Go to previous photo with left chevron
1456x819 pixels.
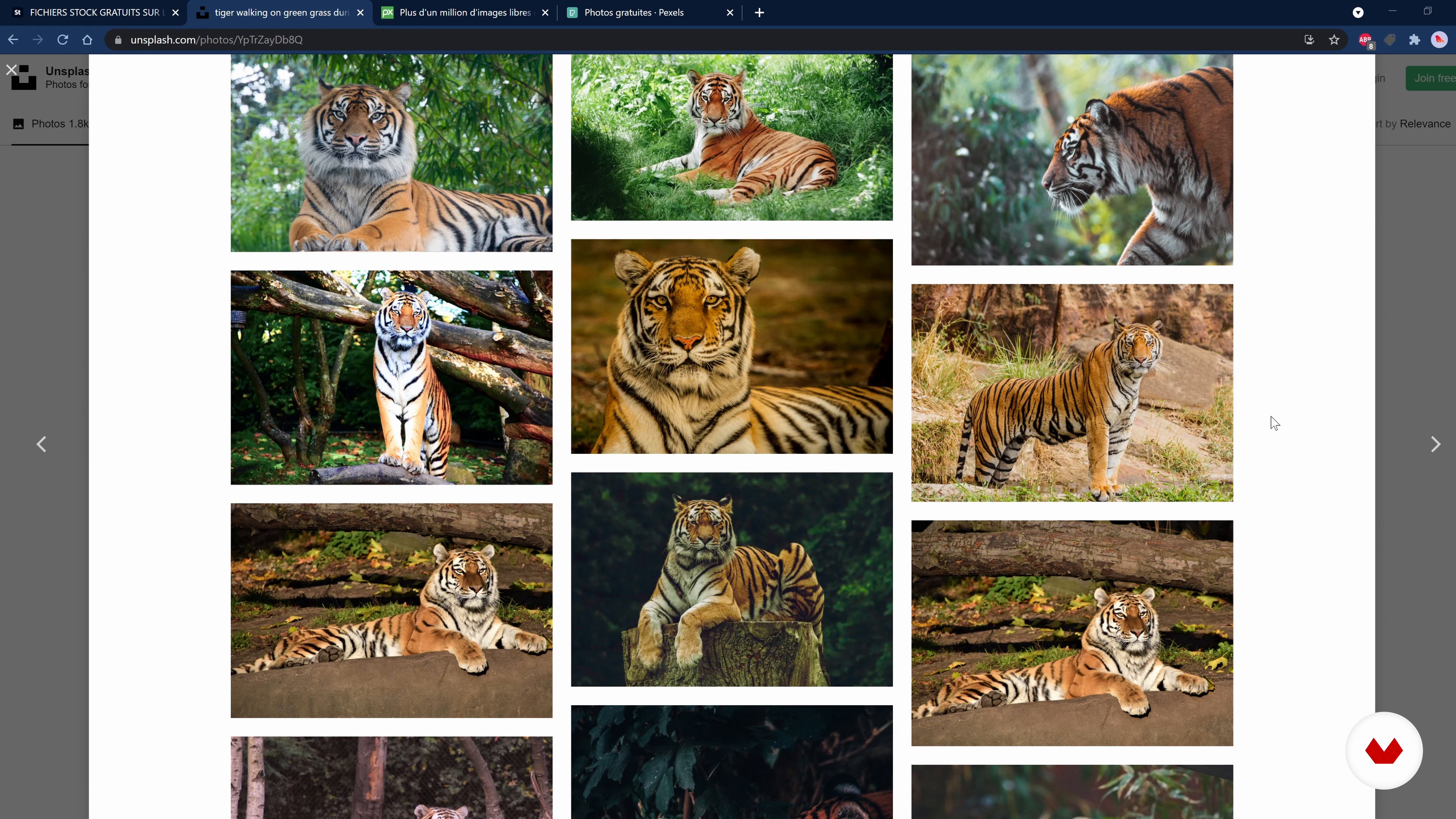click(x=41, y=444)
